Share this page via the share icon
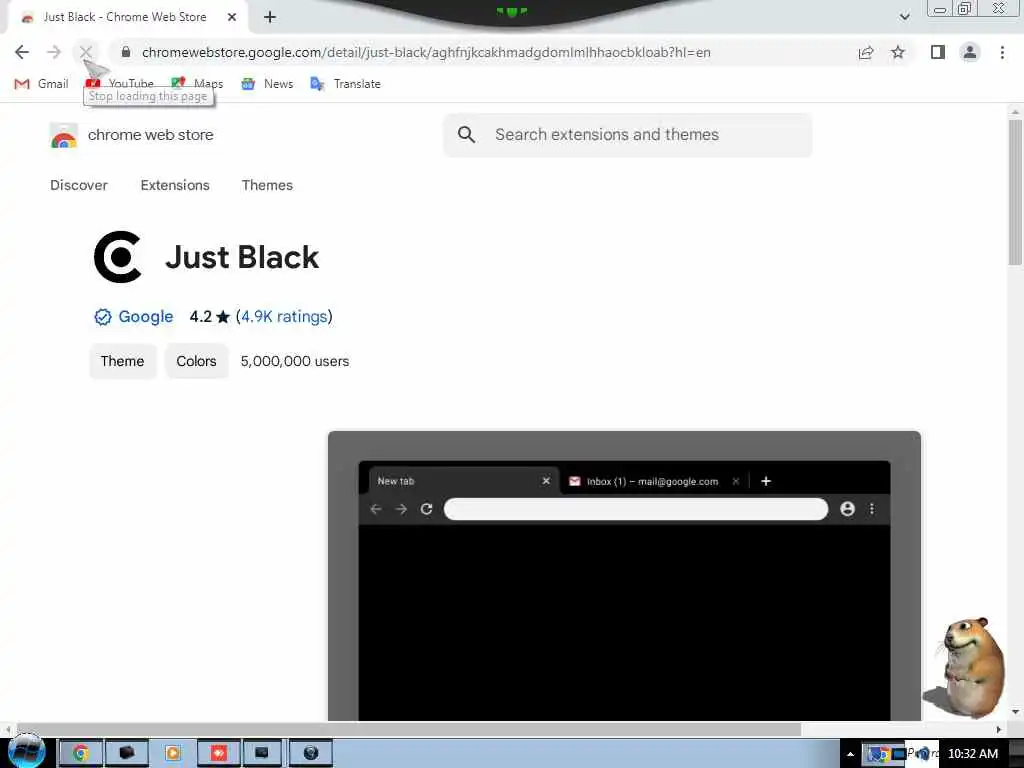The height and width of the screenshot is (768, 1024). [866, 53]
